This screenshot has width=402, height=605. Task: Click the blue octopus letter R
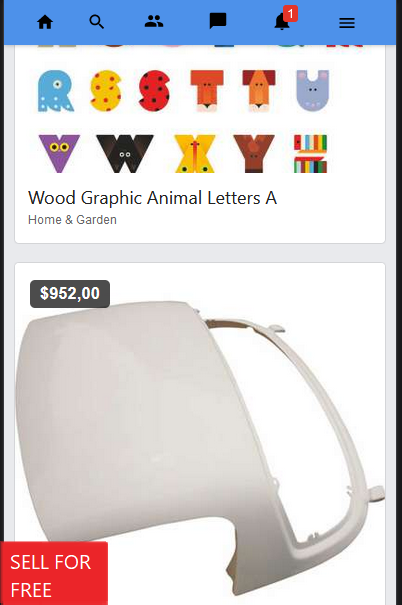56,91
